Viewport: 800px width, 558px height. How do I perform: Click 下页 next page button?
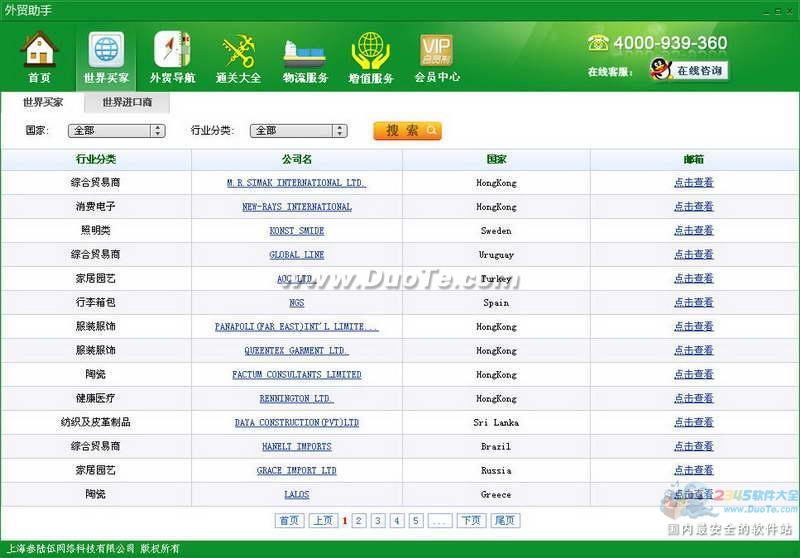pos(471,520)
